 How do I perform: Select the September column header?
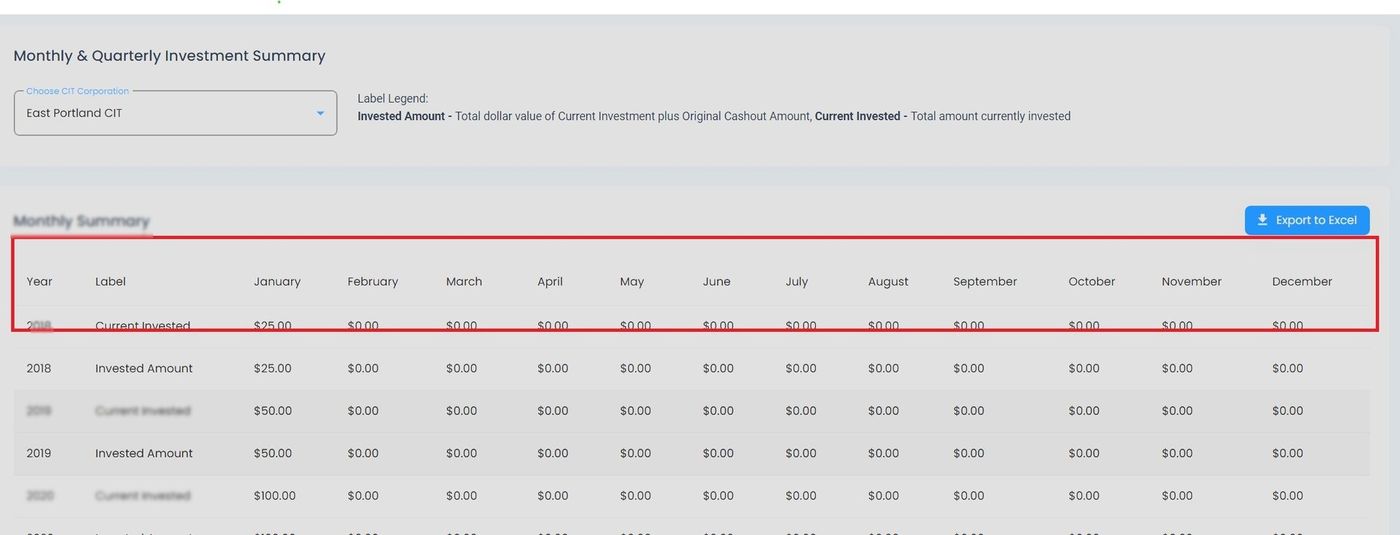985,282
